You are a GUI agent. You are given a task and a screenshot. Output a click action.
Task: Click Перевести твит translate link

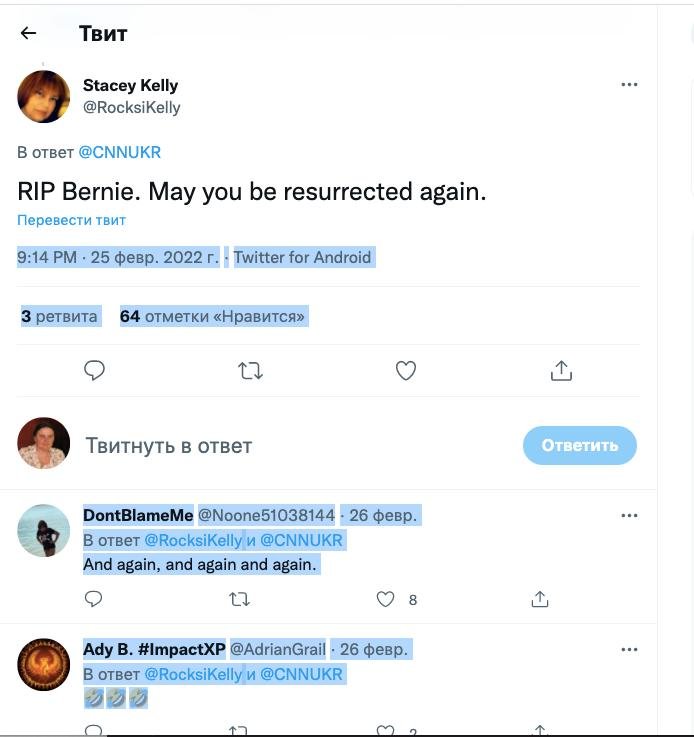tap(71, 220)
